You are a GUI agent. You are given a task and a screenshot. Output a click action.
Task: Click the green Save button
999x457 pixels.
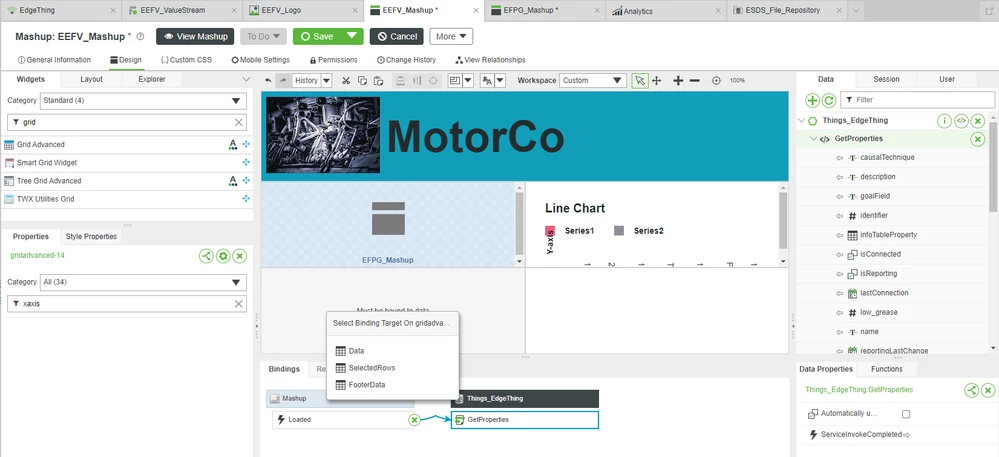tap(317, 36)
